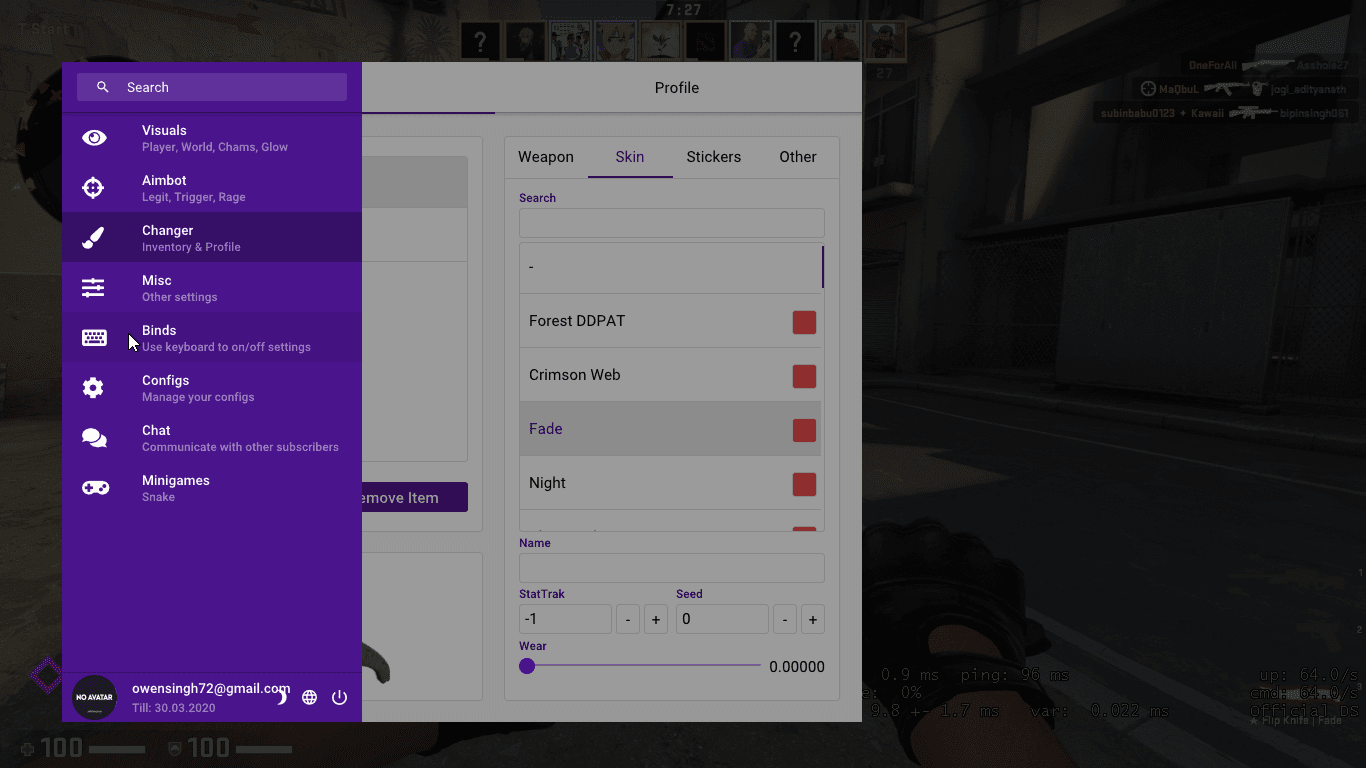The image size is (1366, 768).
Task: Click the Chat bubbles icon
Action: point(94,438)
